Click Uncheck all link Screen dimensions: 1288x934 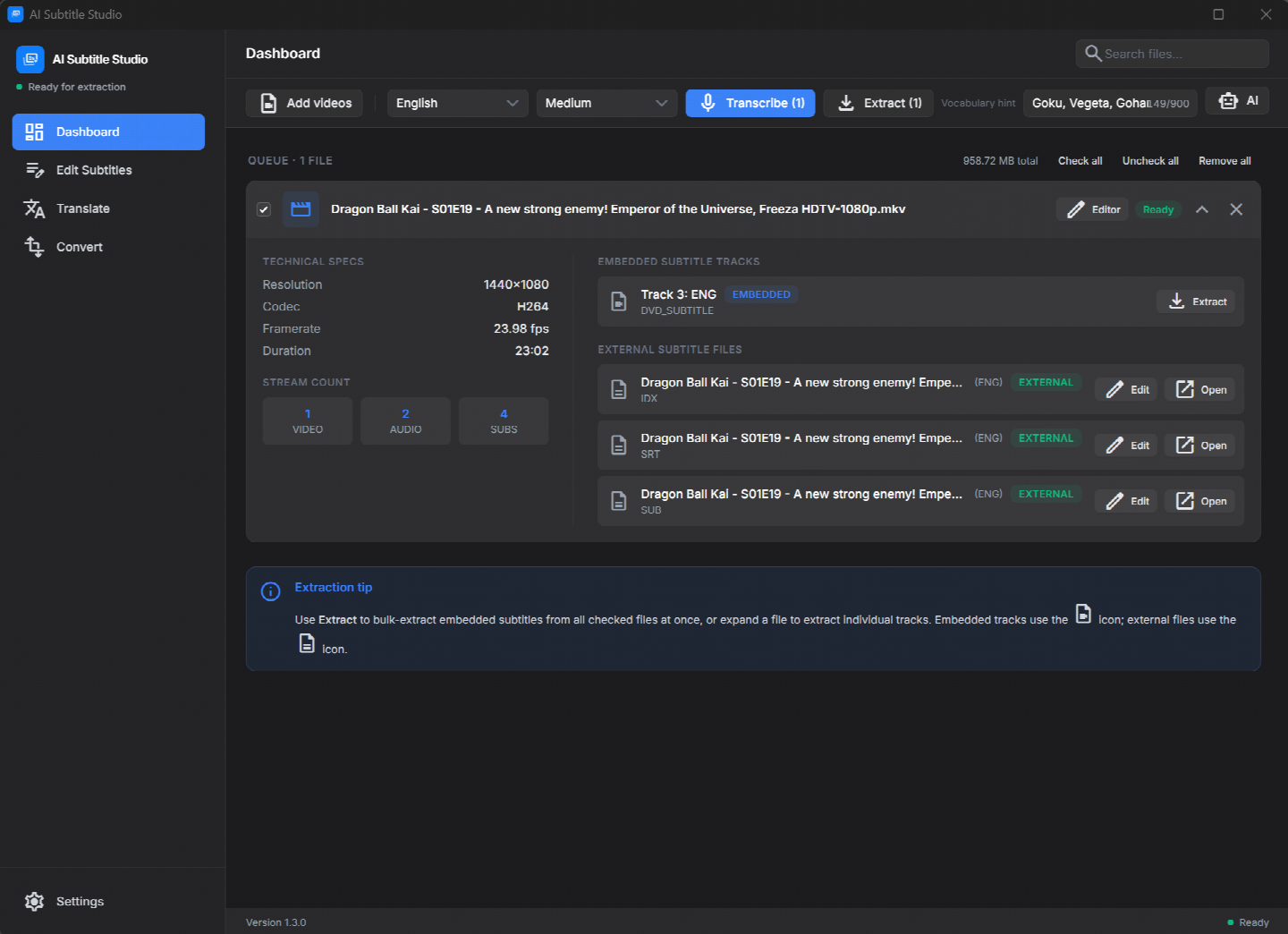(1150, 161)
